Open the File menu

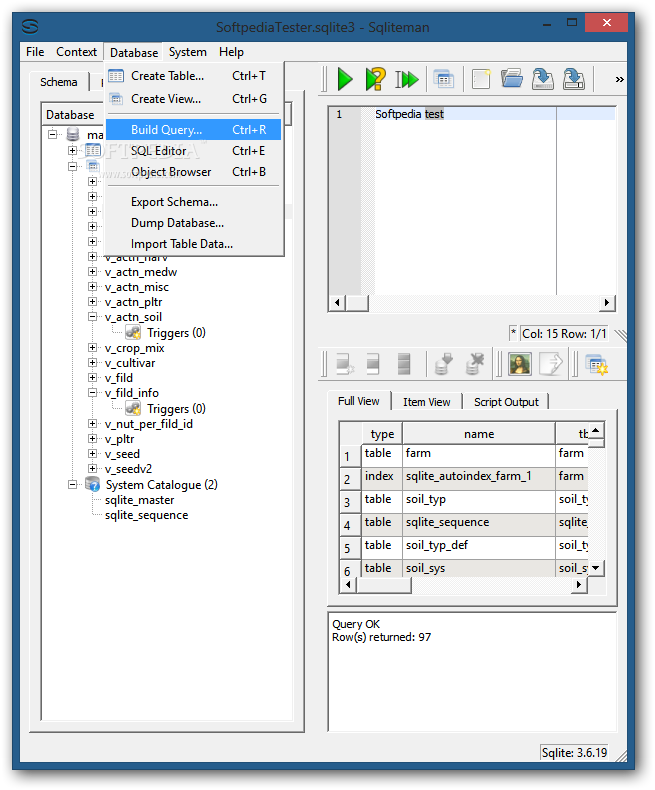click(x=35, y=52)
